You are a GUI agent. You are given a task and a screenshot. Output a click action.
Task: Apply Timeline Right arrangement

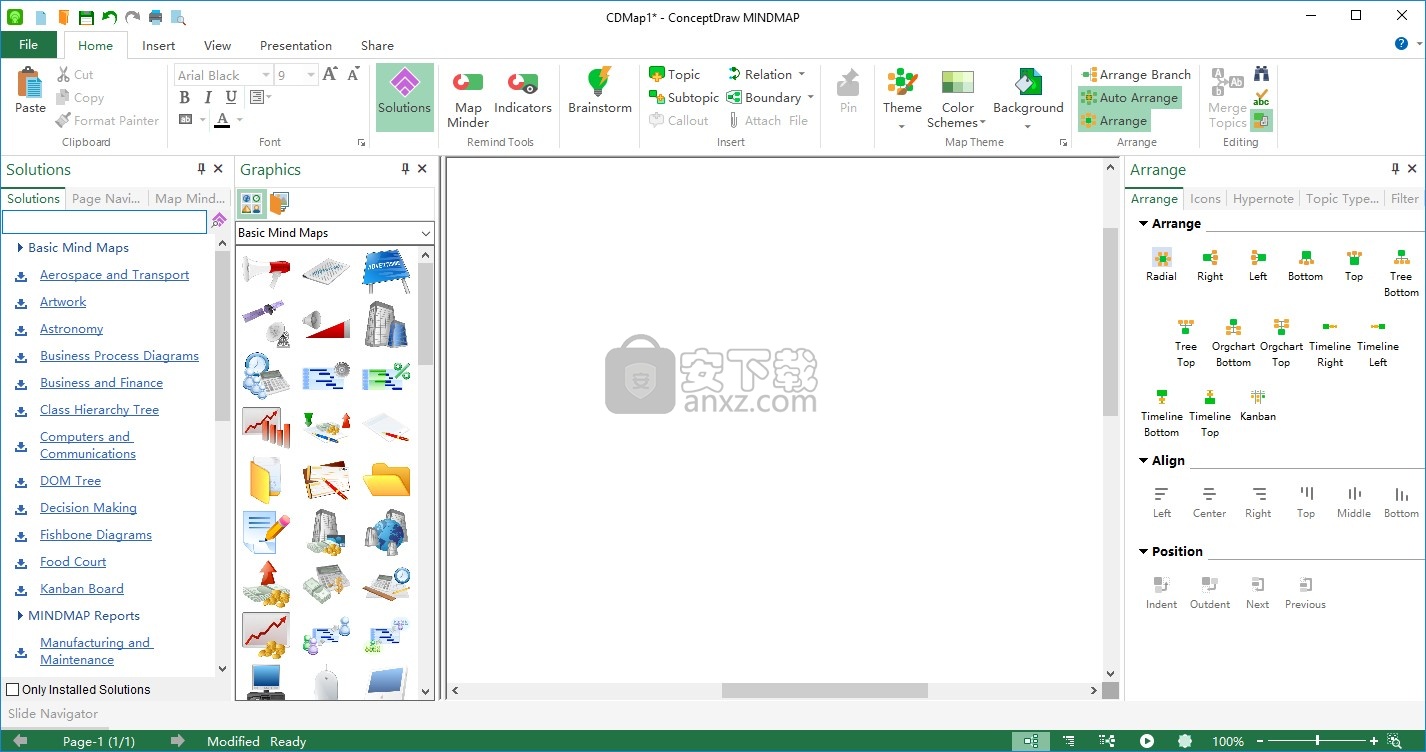(x=1330, y=343)
